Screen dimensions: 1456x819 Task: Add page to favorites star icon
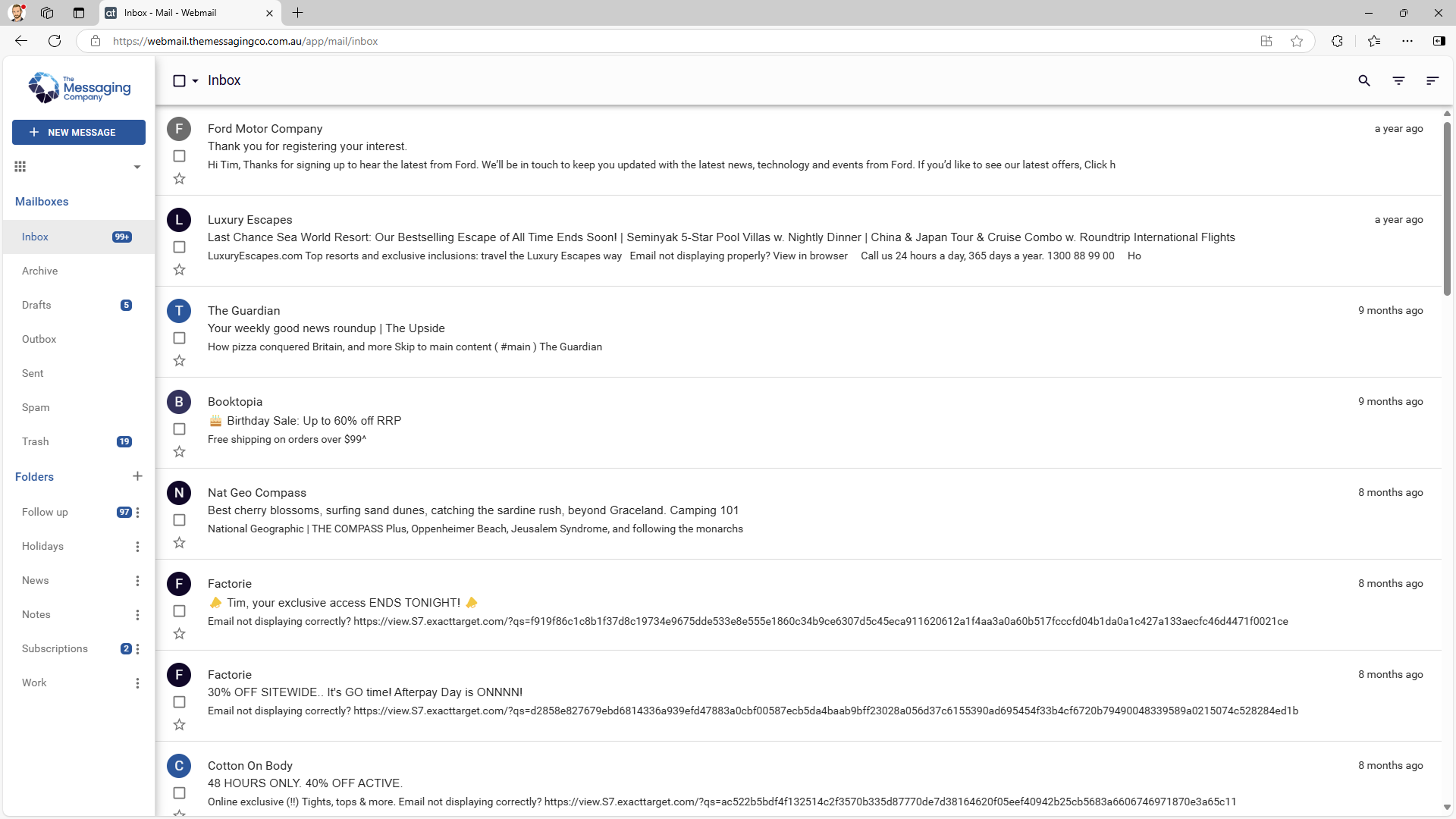click(x=1297, y=41)
